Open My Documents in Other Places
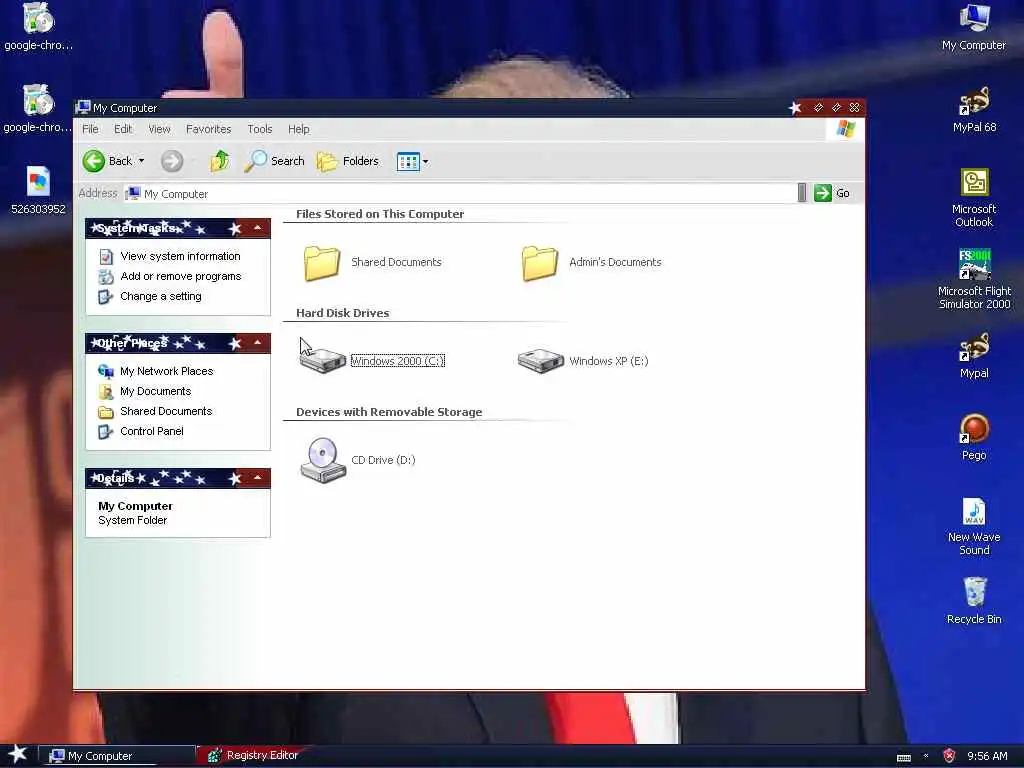The height and width of the screenshot is (768, 1024). [155, 391]
